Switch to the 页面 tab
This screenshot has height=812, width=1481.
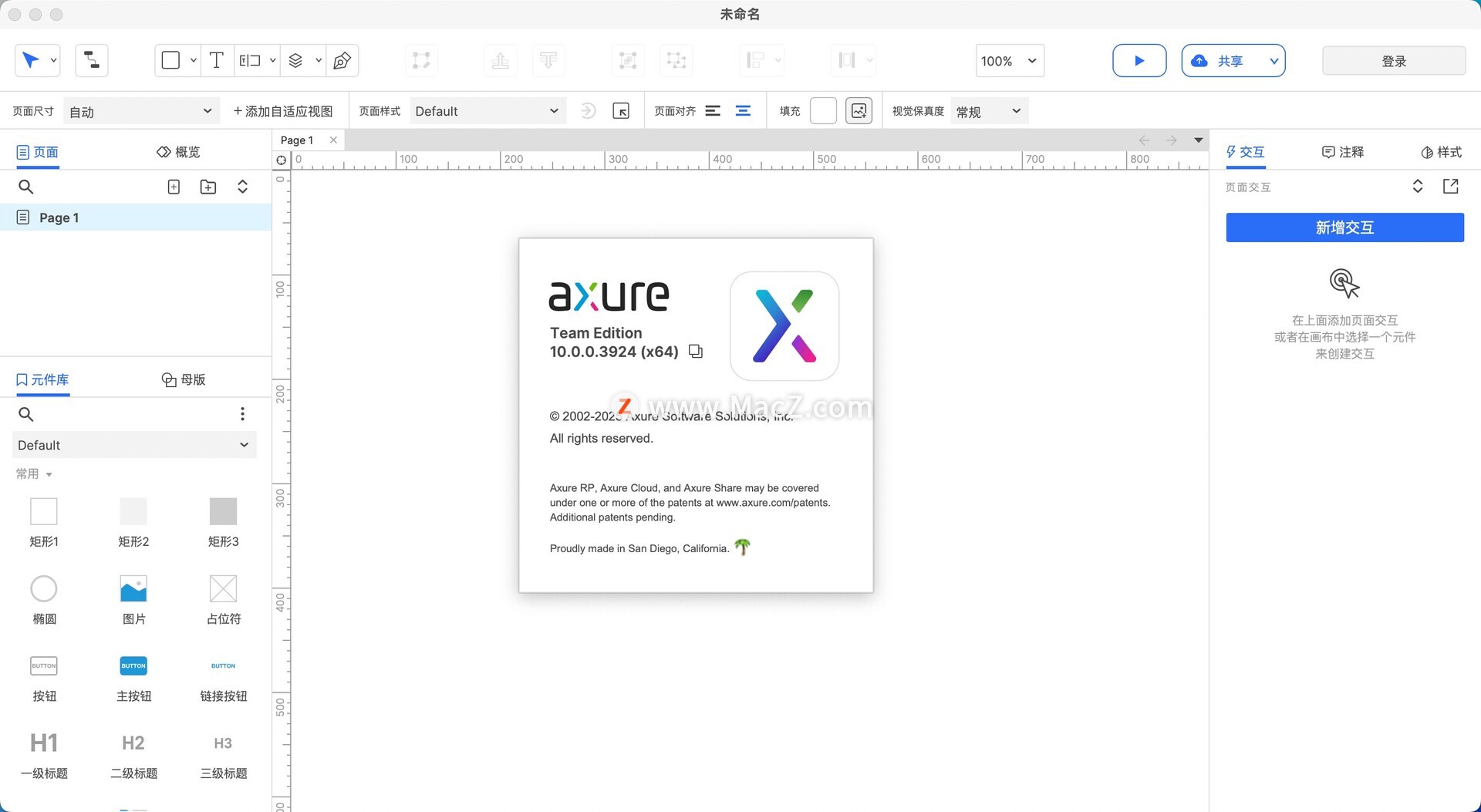(38, 152)
